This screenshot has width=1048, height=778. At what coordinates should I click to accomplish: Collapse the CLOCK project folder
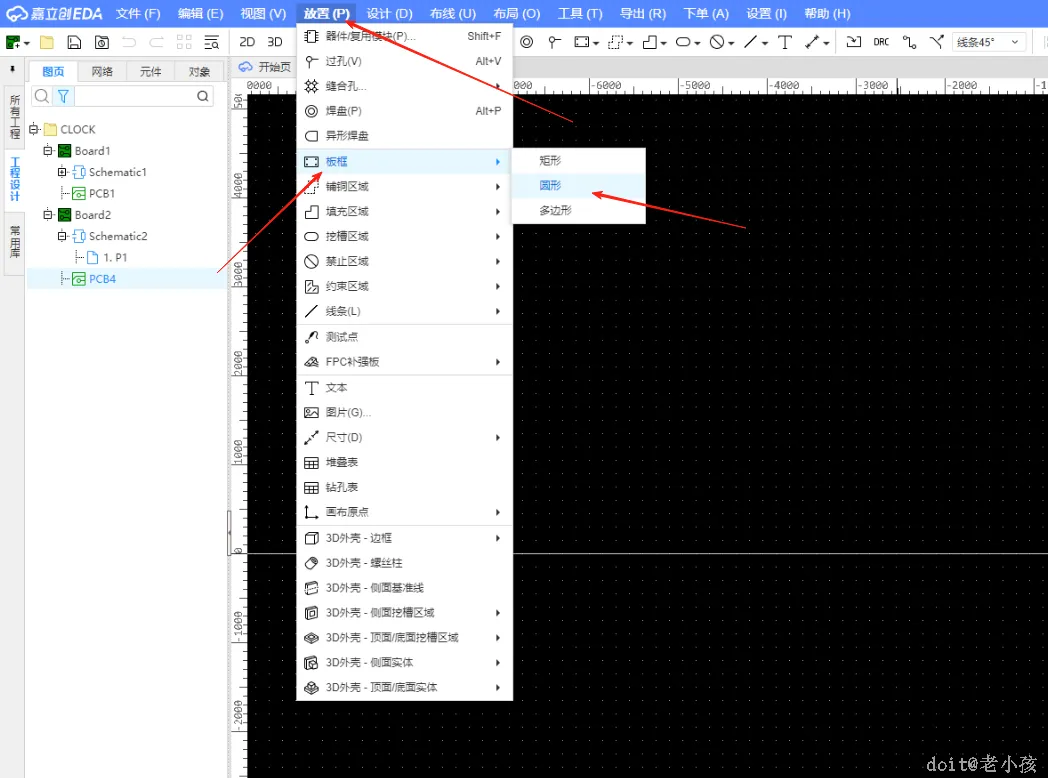34,129
